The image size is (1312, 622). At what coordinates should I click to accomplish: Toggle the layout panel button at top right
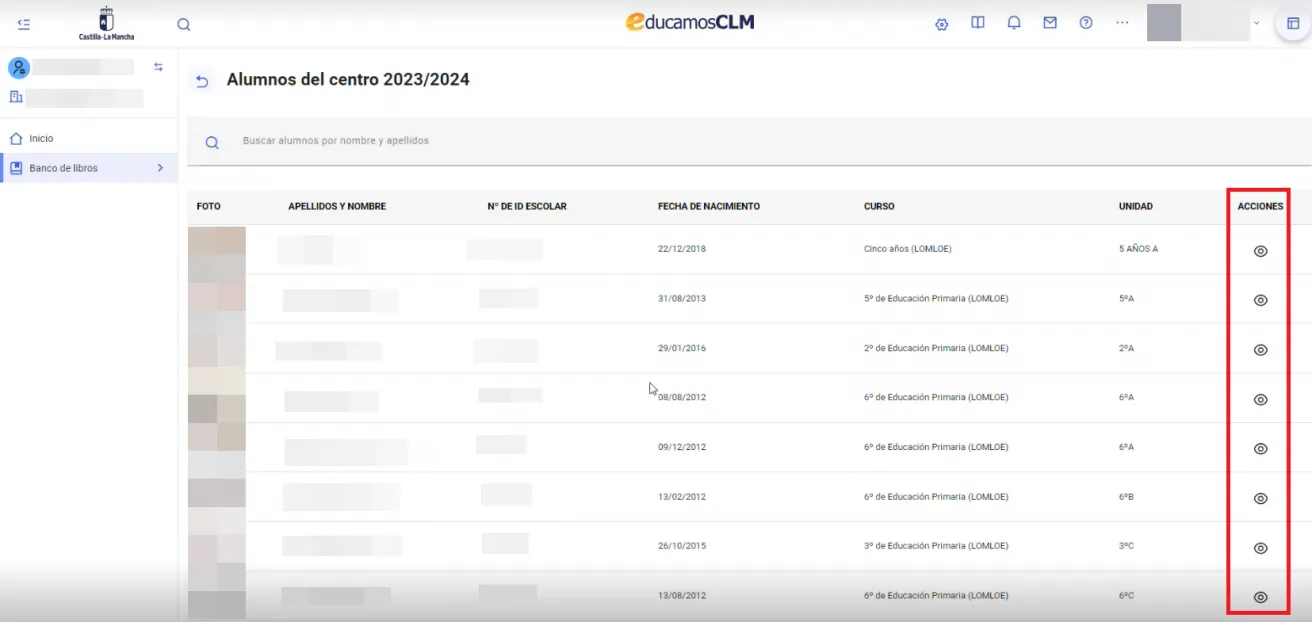1293,23
